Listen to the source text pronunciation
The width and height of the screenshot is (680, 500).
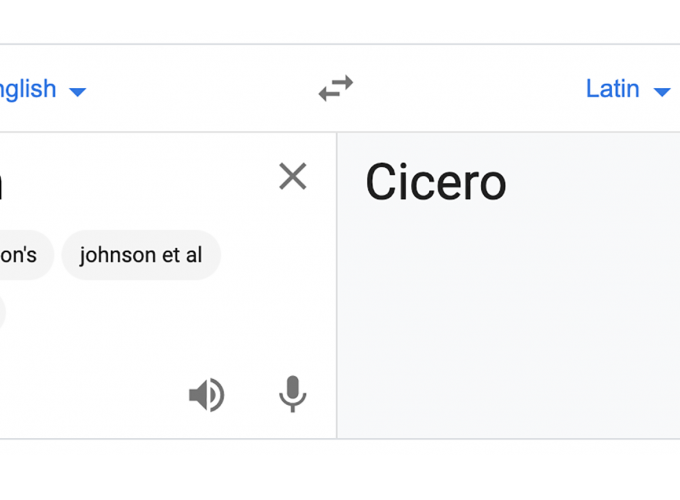tap(207, 395)
